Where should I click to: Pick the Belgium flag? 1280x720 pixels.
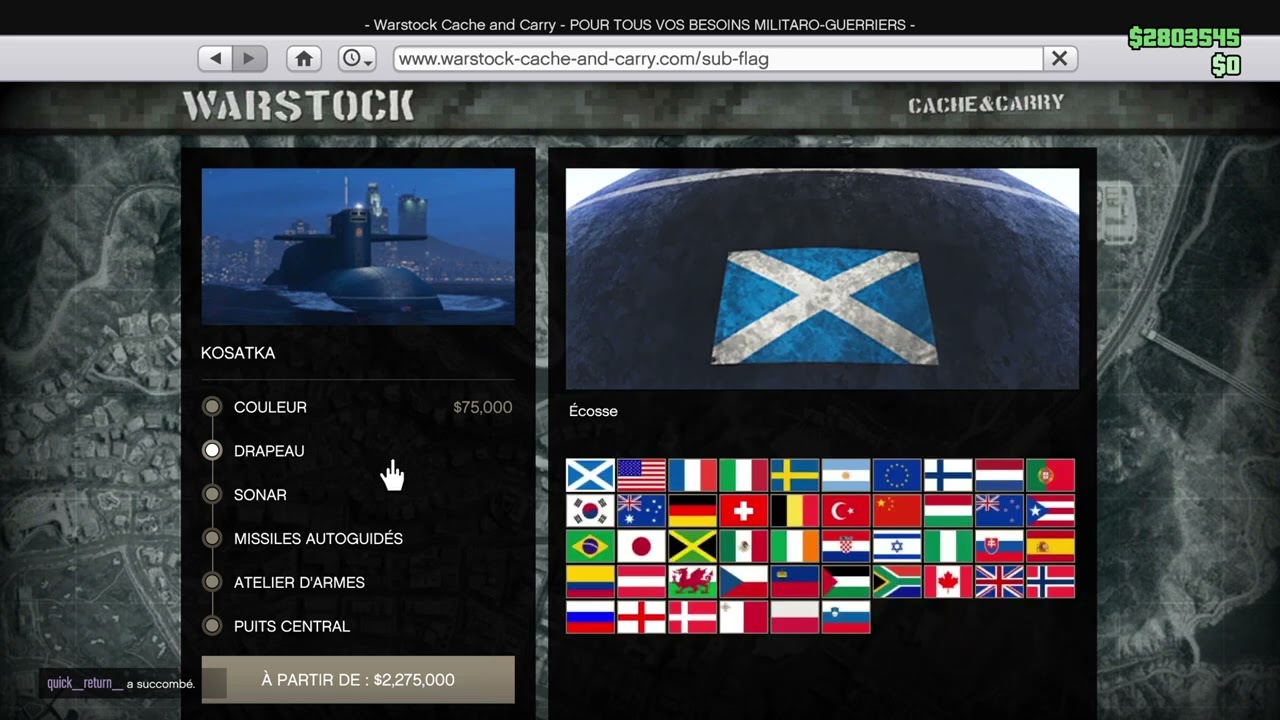coord(794,511)
